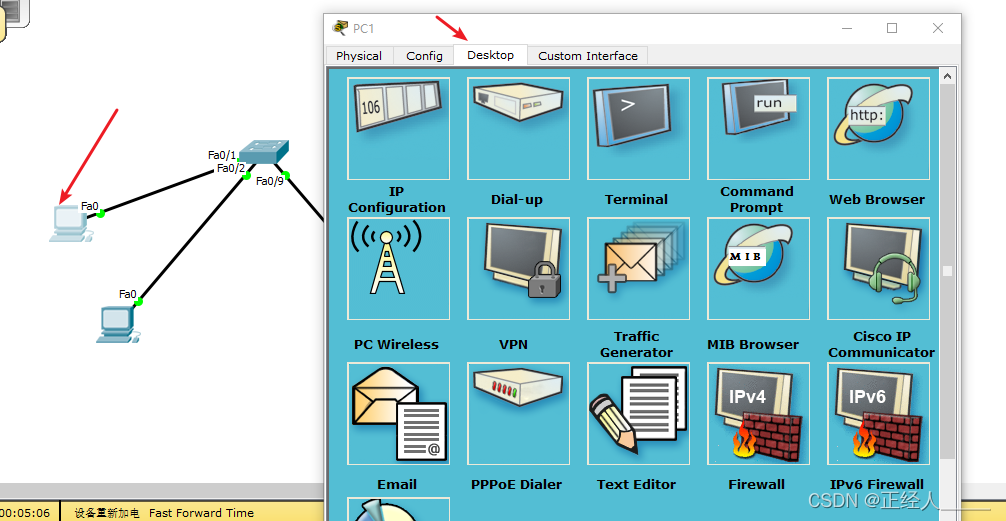Launch the Terminal app

pos(638,128)
